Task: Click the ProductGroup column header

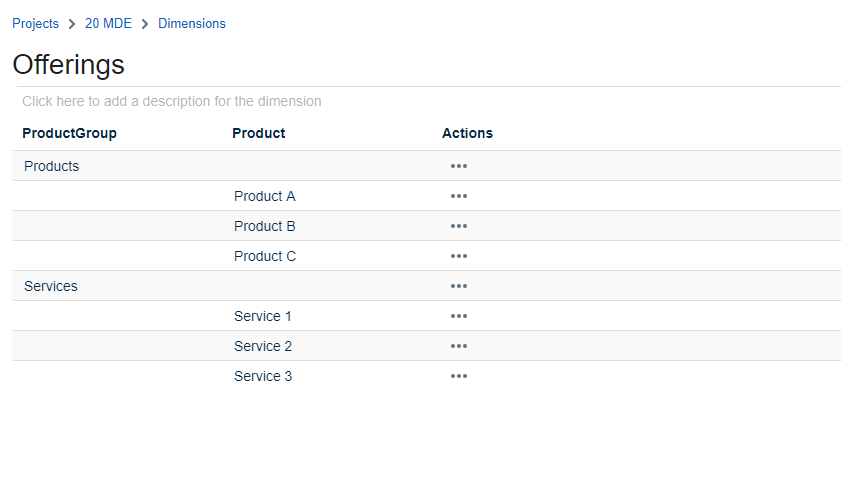Action: (x=69, y=133)
